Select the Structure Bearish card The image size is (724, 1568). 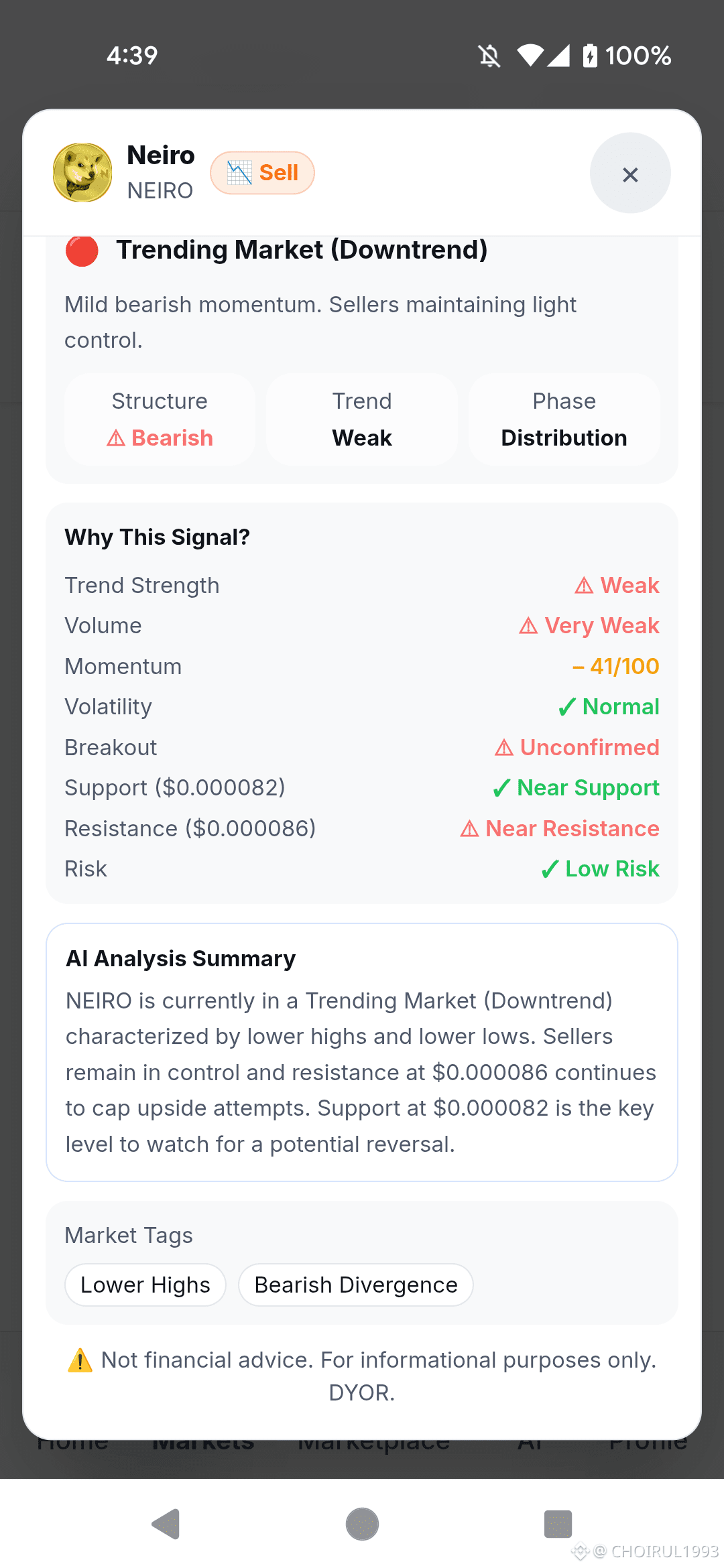pos(160,419)
